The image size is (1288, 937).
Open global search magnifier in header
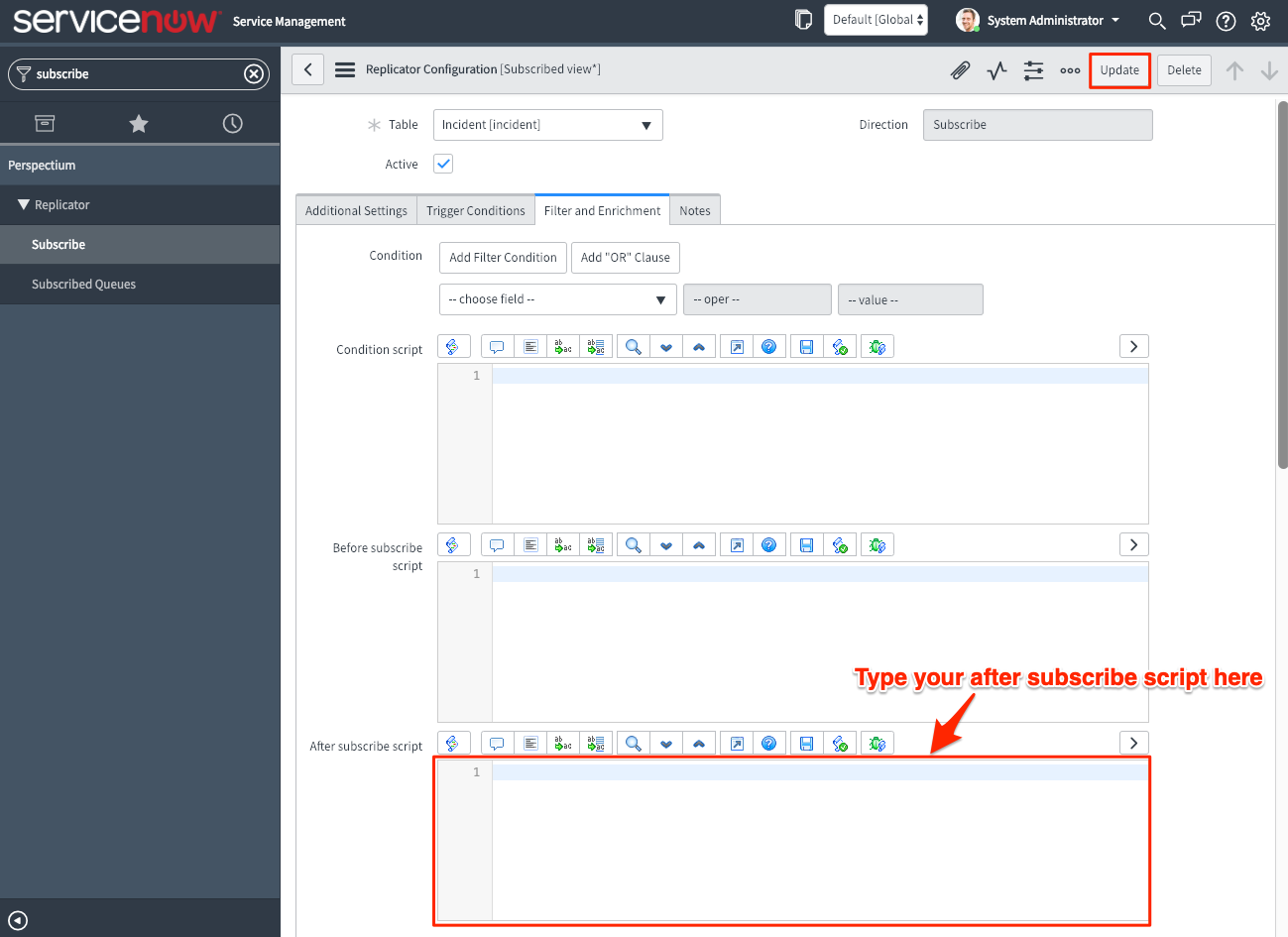point(1156,21)
